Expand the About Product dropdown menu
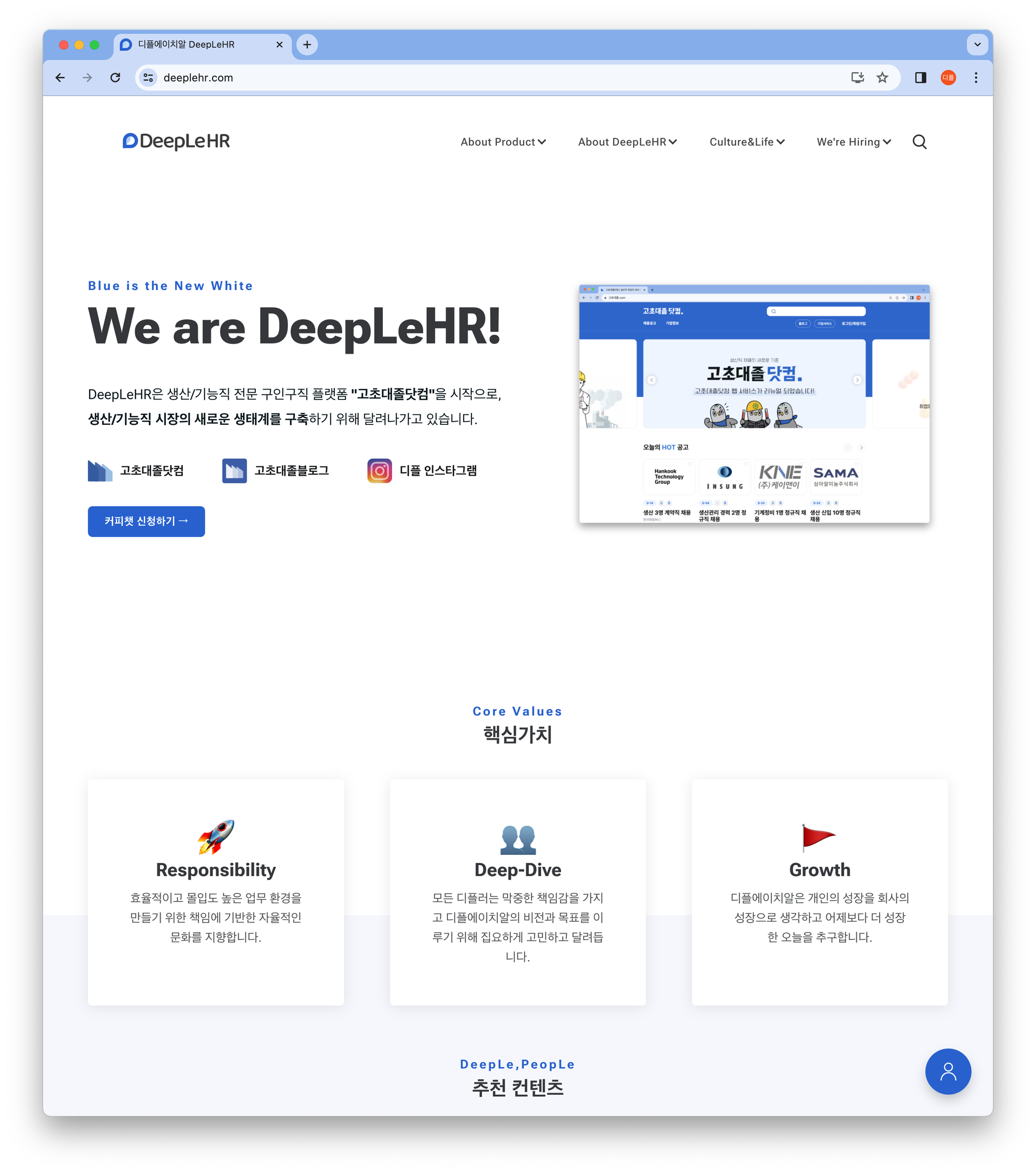This screenshot has width=1036, height=1173. 503,141
